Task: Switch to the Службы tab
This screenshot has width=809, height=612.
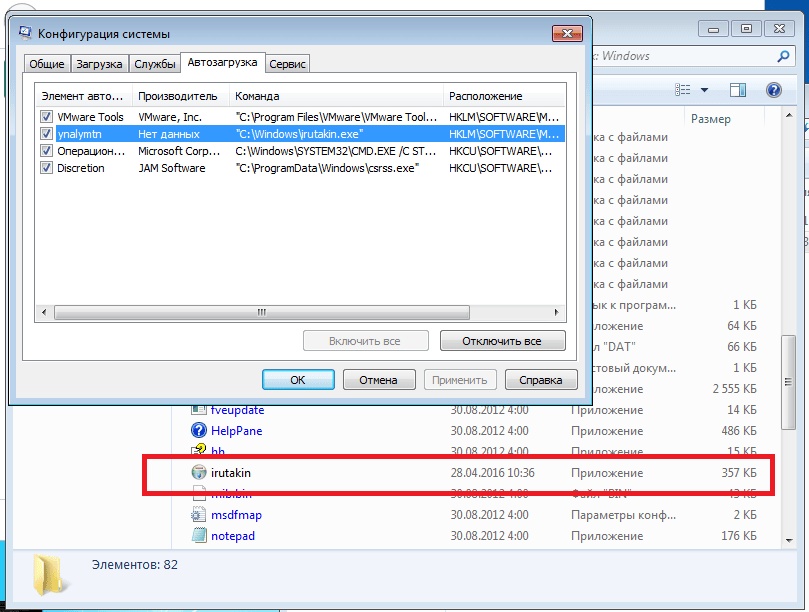Action: (x=155, y=64)
